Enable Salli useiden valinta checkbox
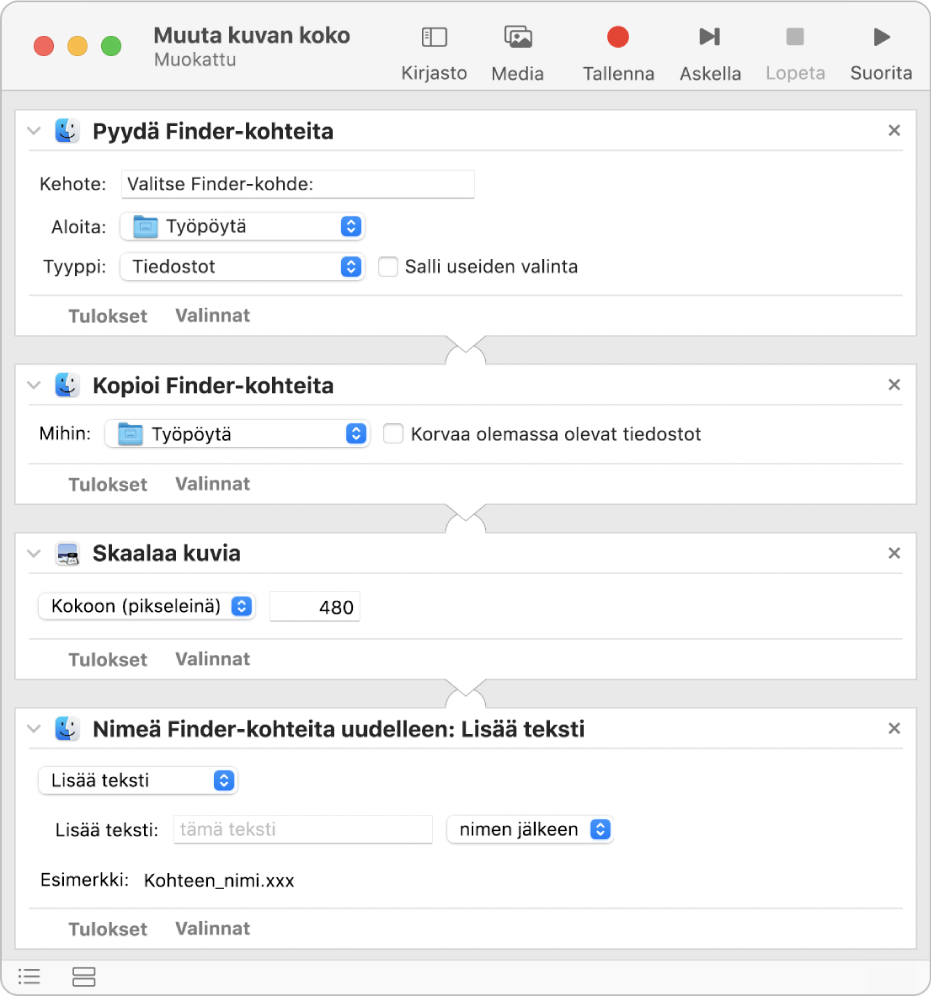This screenshot has height=998, width=931. point(388,267)
